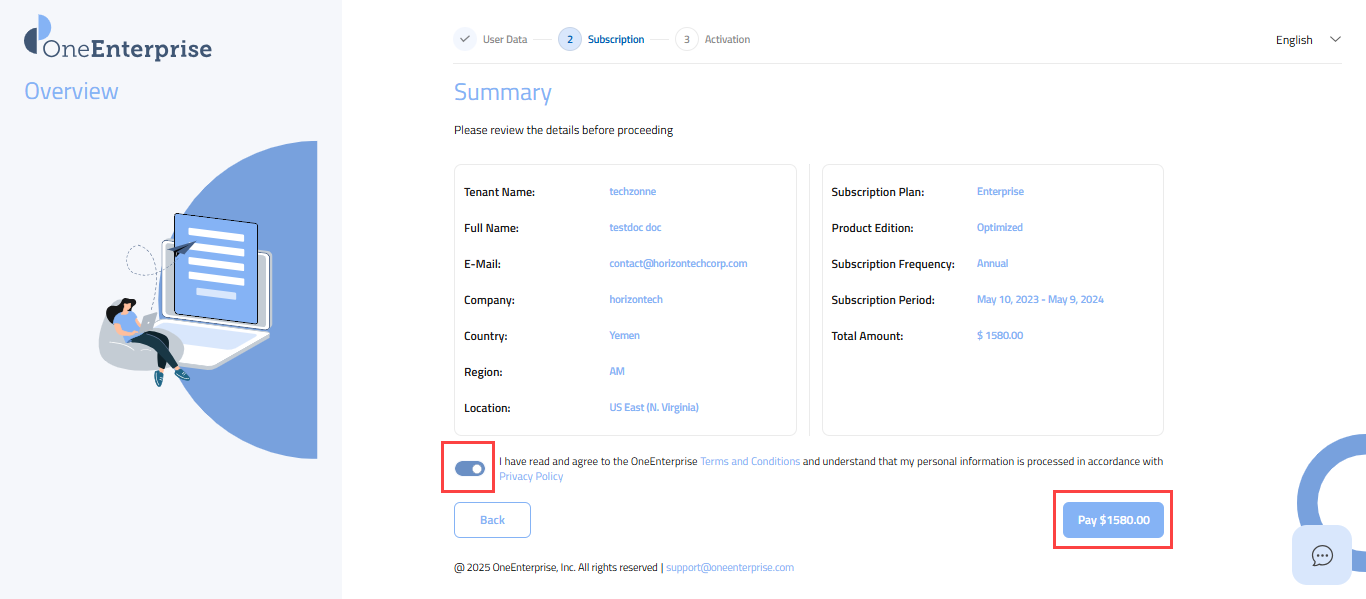Viewport: 1366px width, 599px height.
Task: Click the step 2 Subscription circle
Action: 569,39
